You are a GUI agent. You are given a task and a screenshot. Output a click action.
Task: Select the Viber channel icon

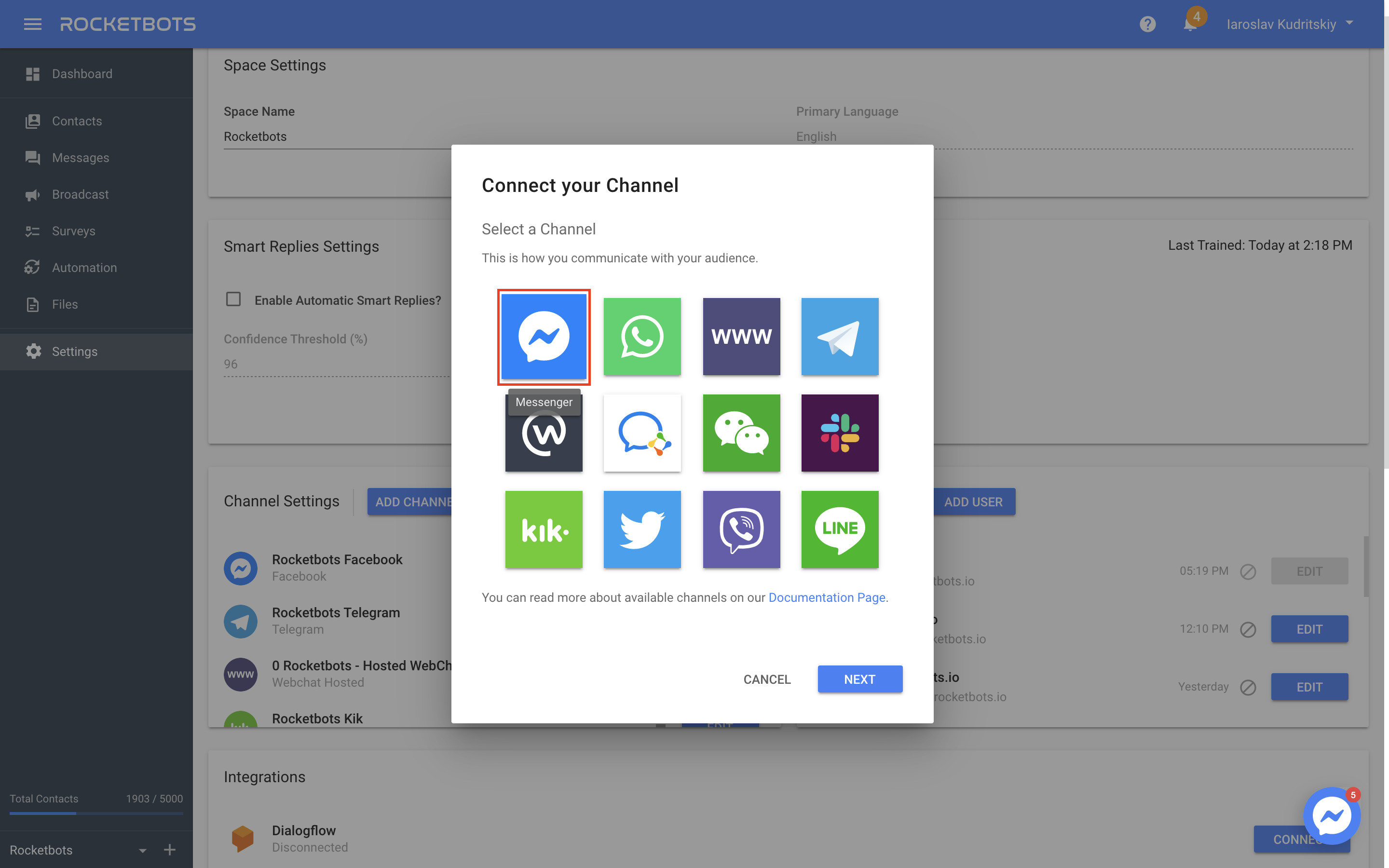pyautogui.click(x=741, y=529)
